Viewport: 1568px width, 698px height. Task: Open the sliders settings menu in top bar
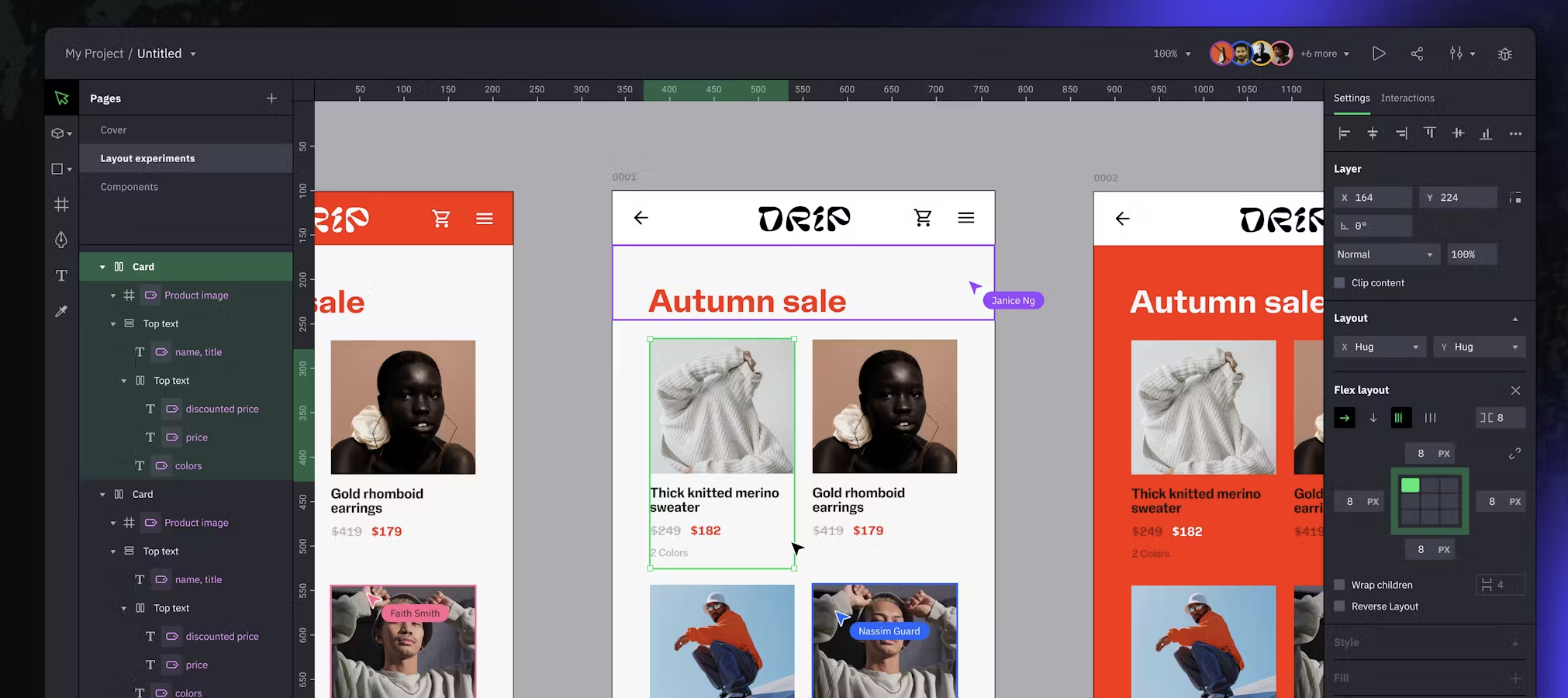[1462, 54]
